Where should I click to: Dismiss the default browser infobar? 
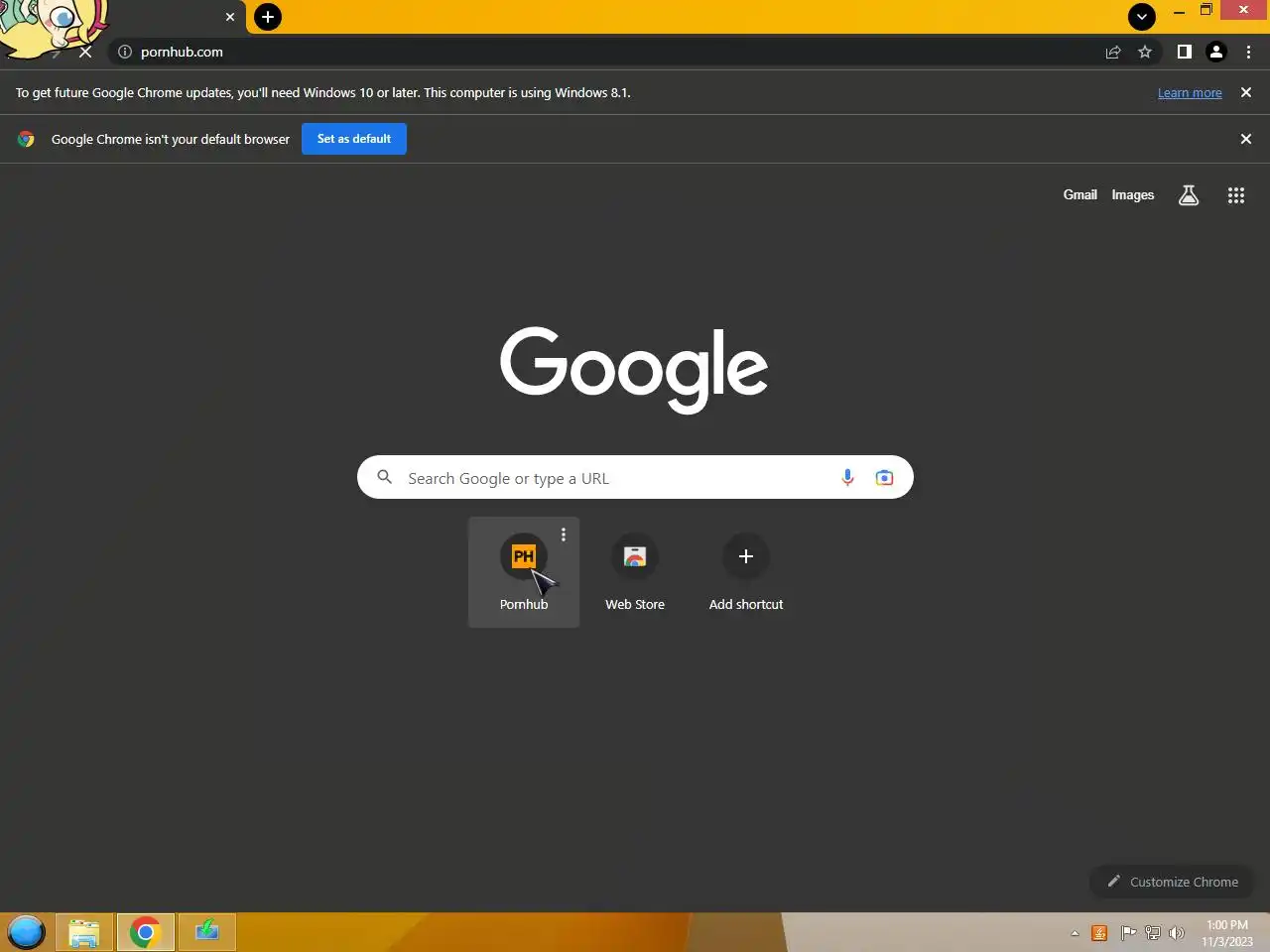pyautogui.click(x=1246, y=139)
